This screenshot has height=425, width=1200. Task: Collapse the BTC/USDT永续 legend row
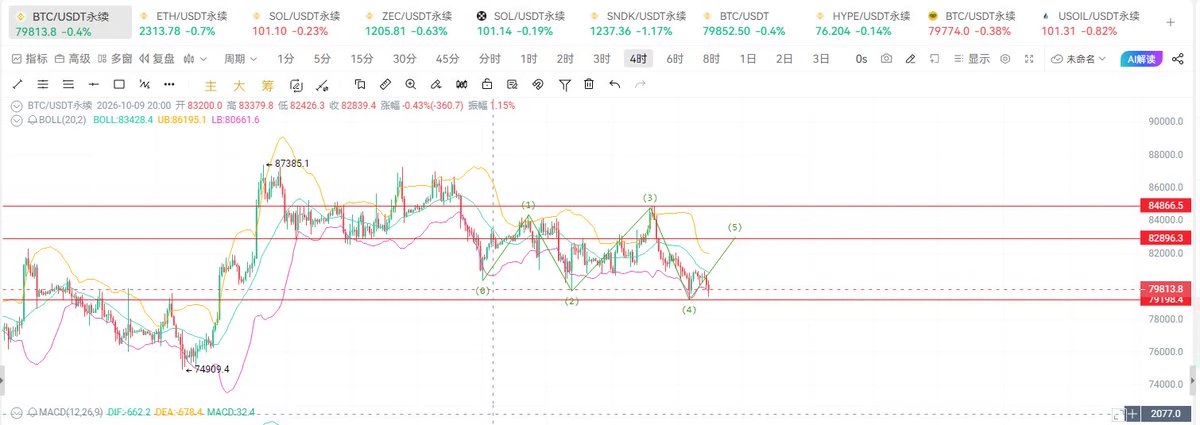pos(16,105)
